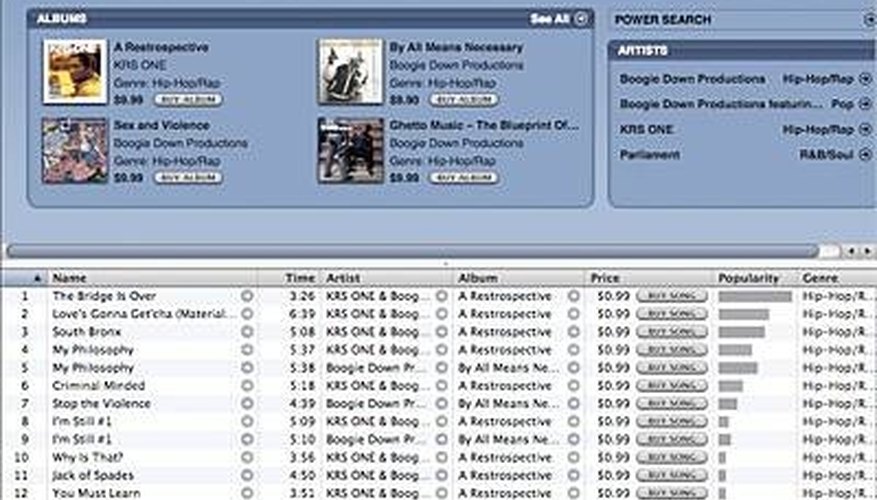Buy the A Retrospective album
This screenshot has height=500, width=877.
[188, 100]
